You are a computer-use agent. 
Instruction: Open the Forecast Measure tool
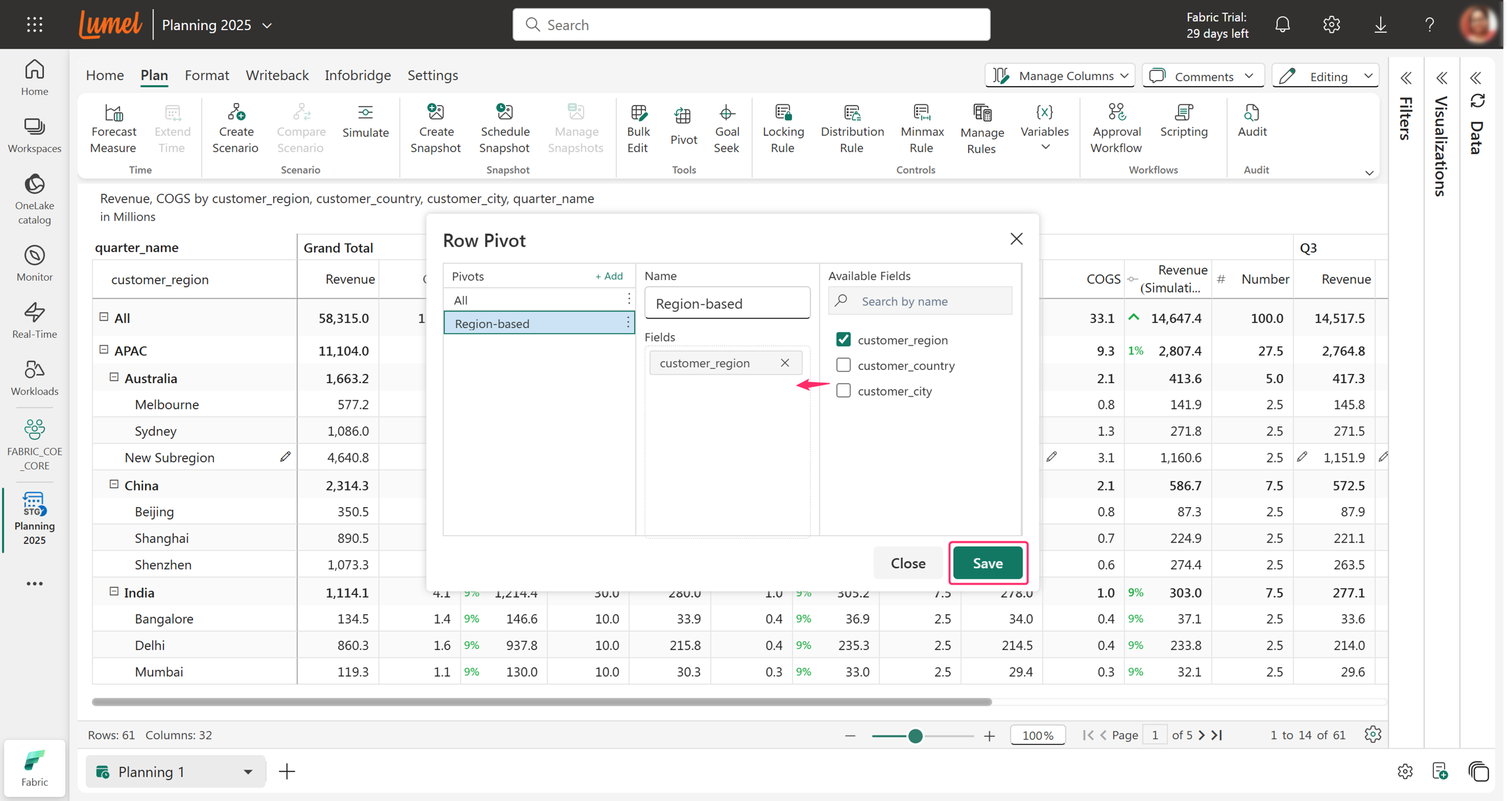tap(114, 129)
